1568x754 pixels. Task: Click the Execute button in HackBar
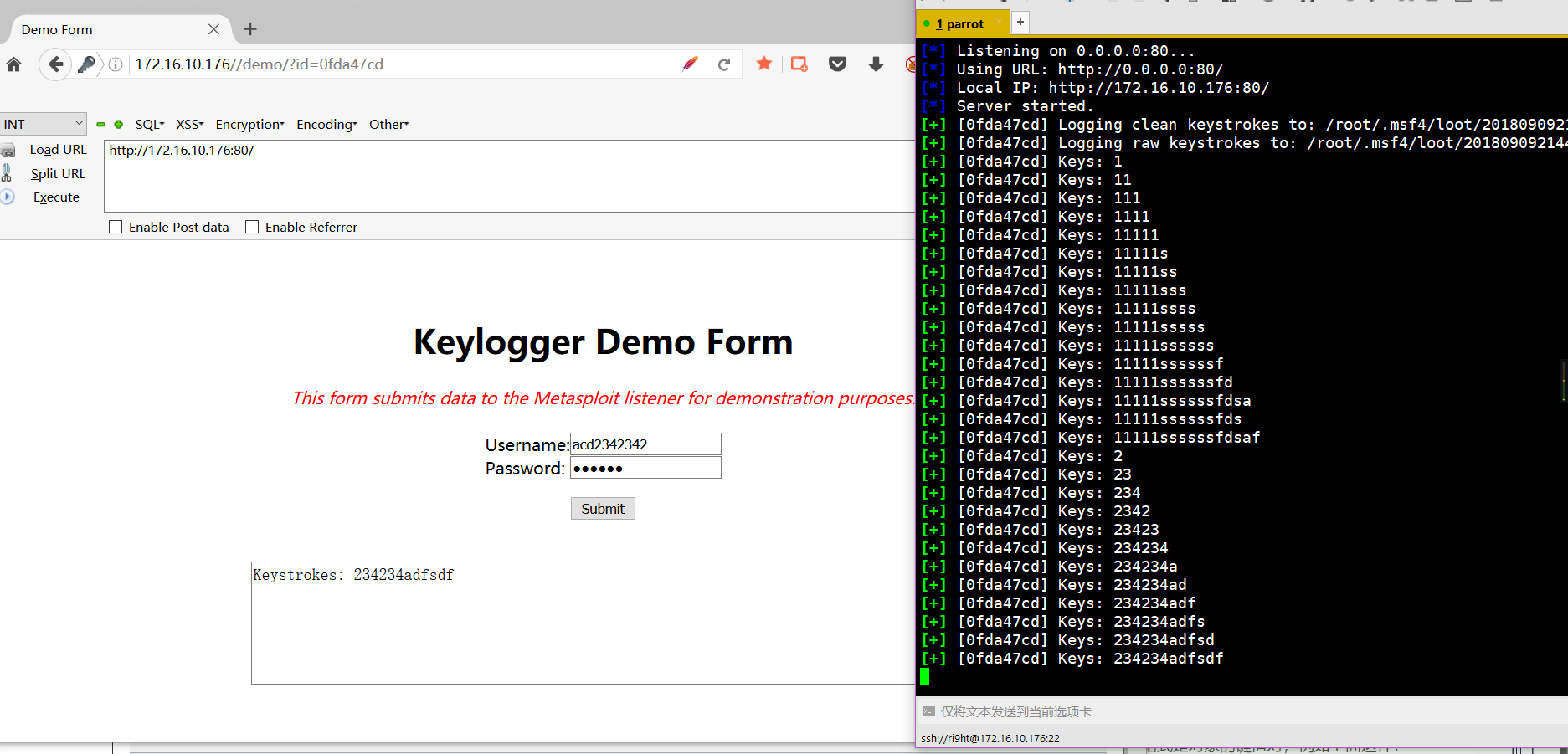56,197
